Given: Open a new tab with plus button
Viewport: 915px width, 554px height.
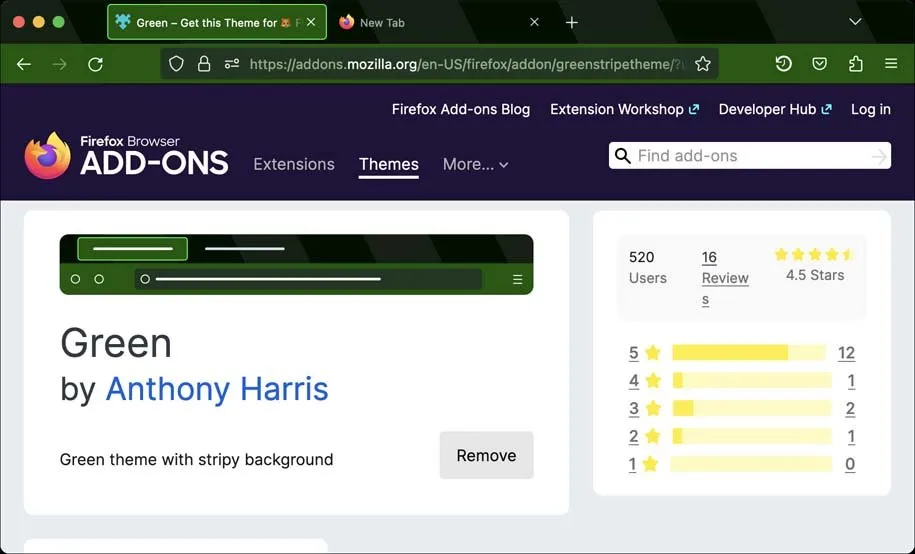Looking at the screenshot, I should 572,22.
